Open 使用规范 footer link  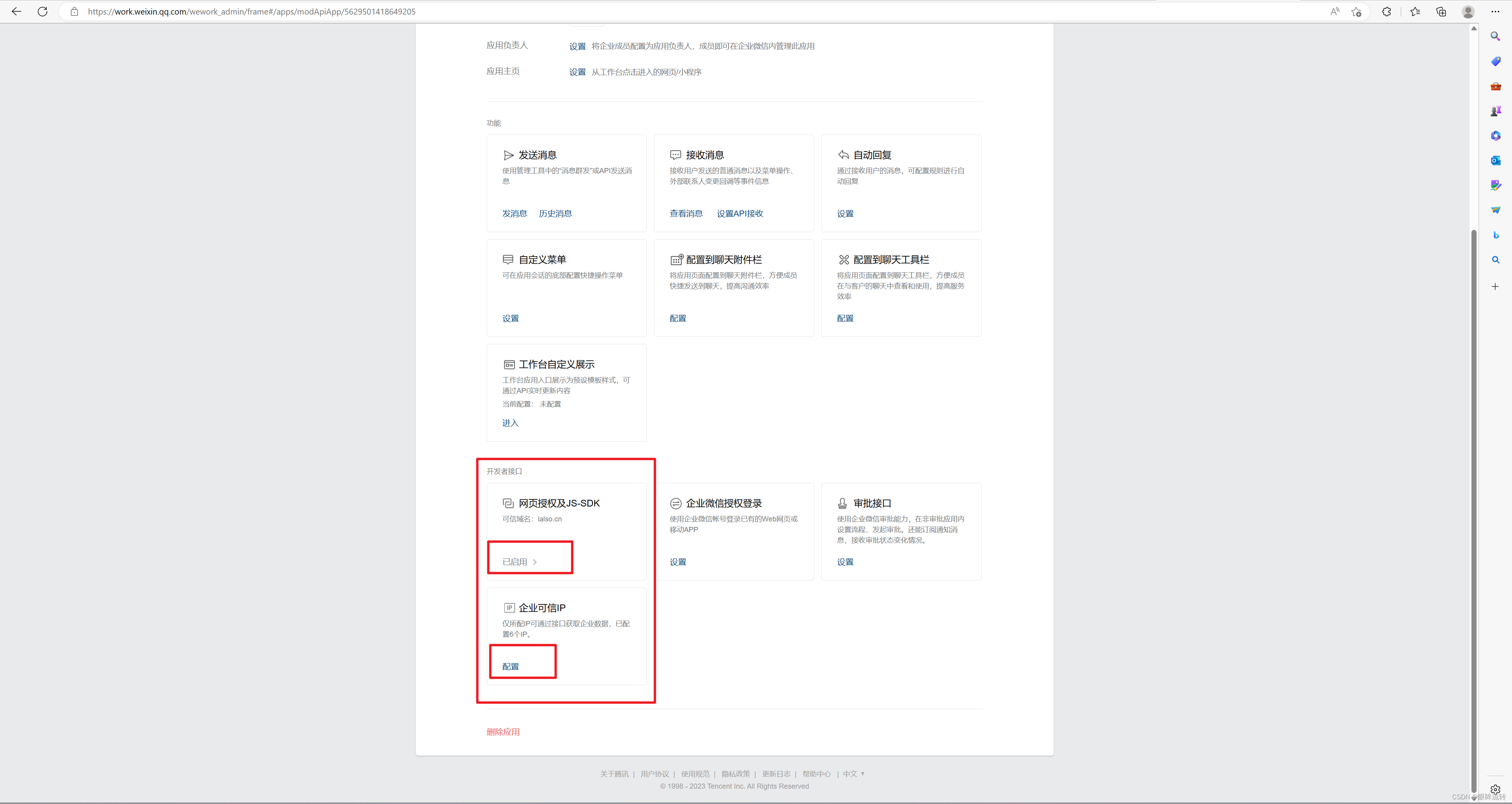pyautogui.click(x=695, y=774)
